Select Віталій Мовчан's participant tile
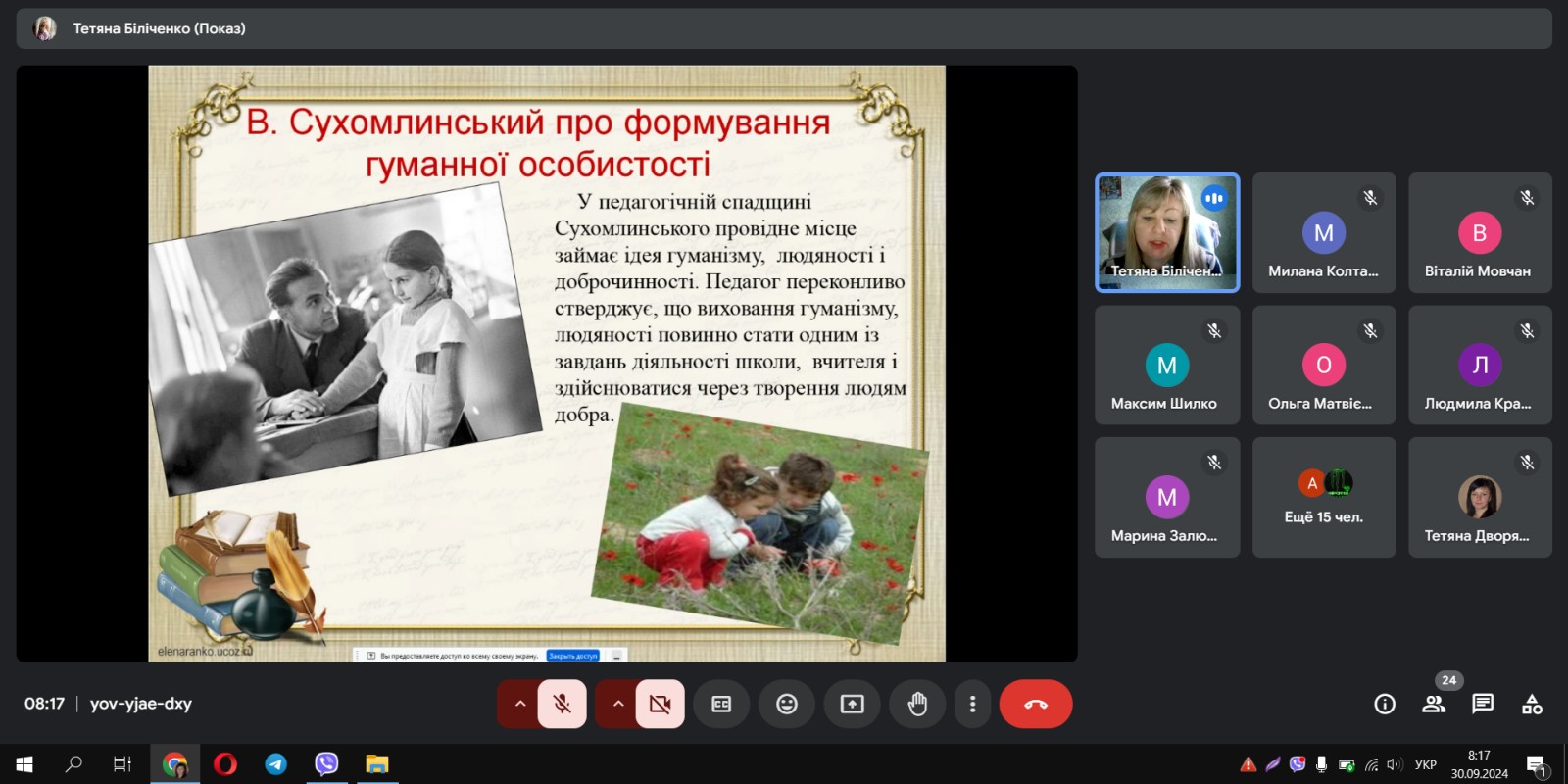This screenshot has height=784, width=1568. [x=1479, y=233]
